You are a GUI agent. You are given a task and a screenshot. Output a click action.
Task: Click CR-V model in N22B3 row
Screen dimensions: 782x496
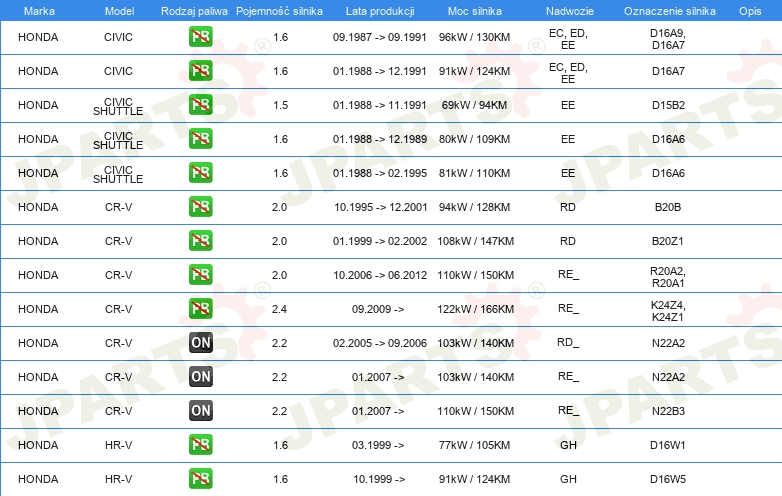coord(118,411)
